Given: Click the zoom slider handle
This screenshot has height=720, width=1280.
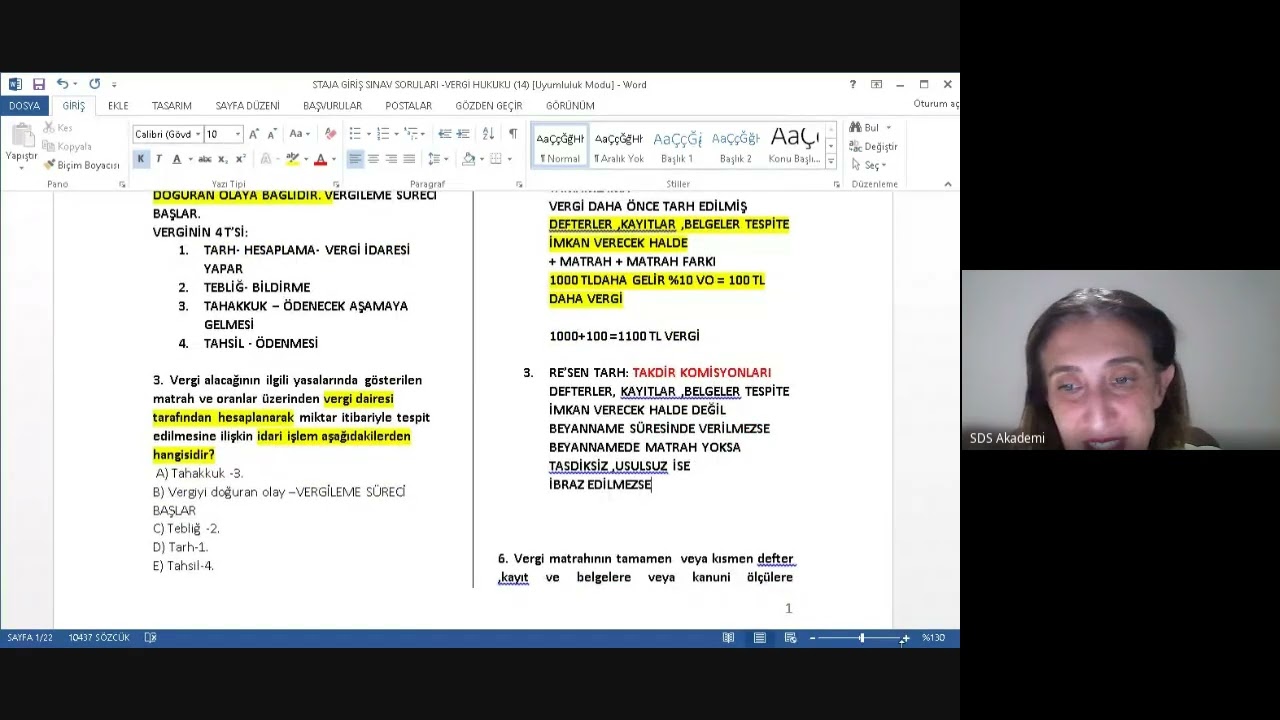Looking at the screenshot, I should pos(861,638).
